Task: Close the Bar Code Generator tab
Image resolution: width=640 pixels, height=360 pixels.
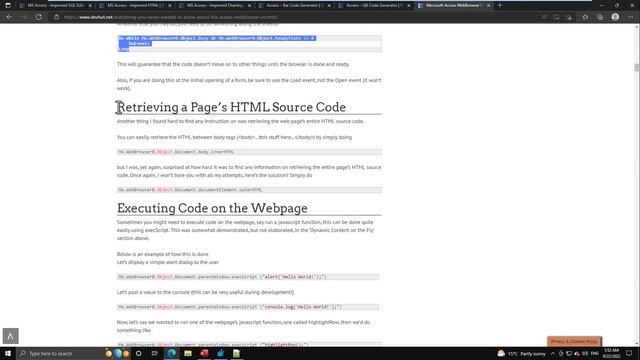Action: 329,6
